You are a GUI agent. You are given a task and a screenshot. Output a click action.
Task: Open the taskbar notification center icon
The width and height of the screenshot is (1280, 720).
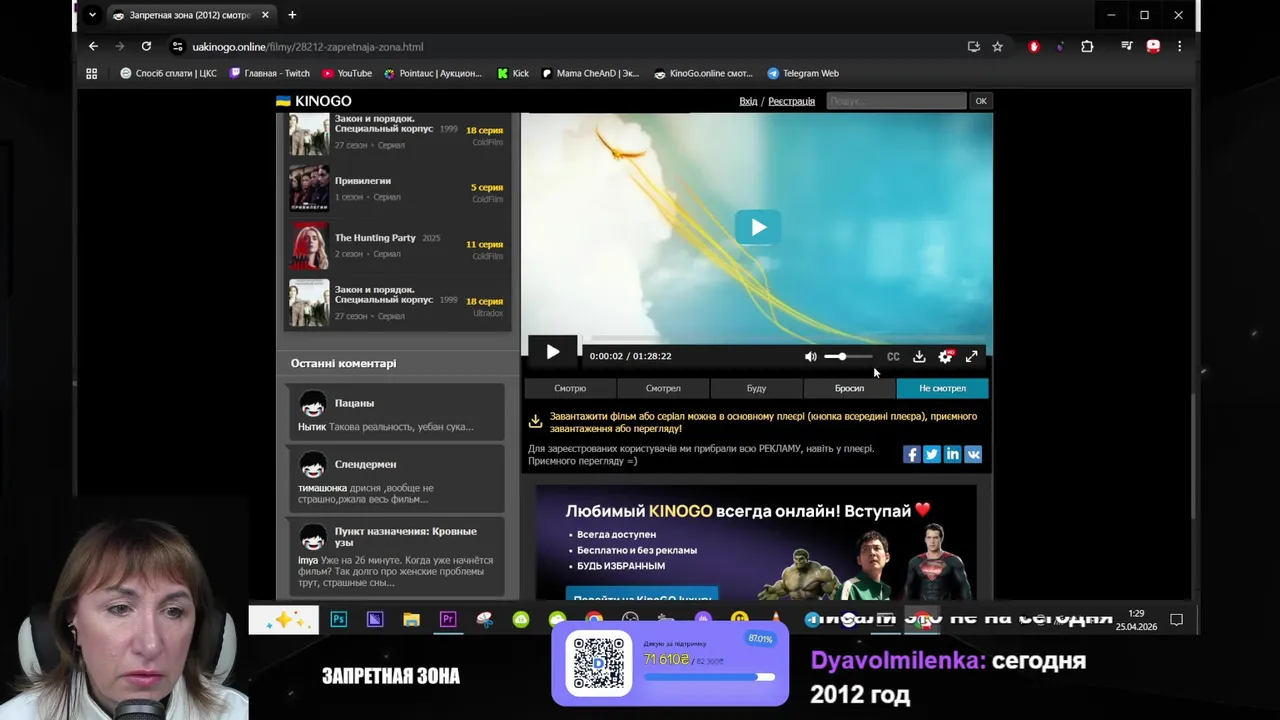1177,620
